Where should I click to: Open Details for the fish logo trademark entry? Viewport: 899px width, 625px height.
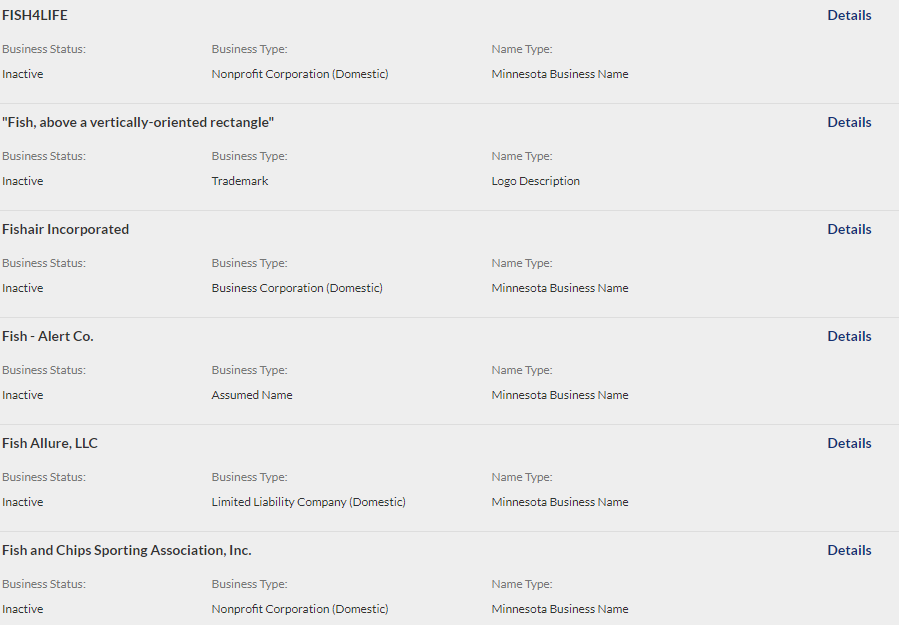tap(849, 122)
